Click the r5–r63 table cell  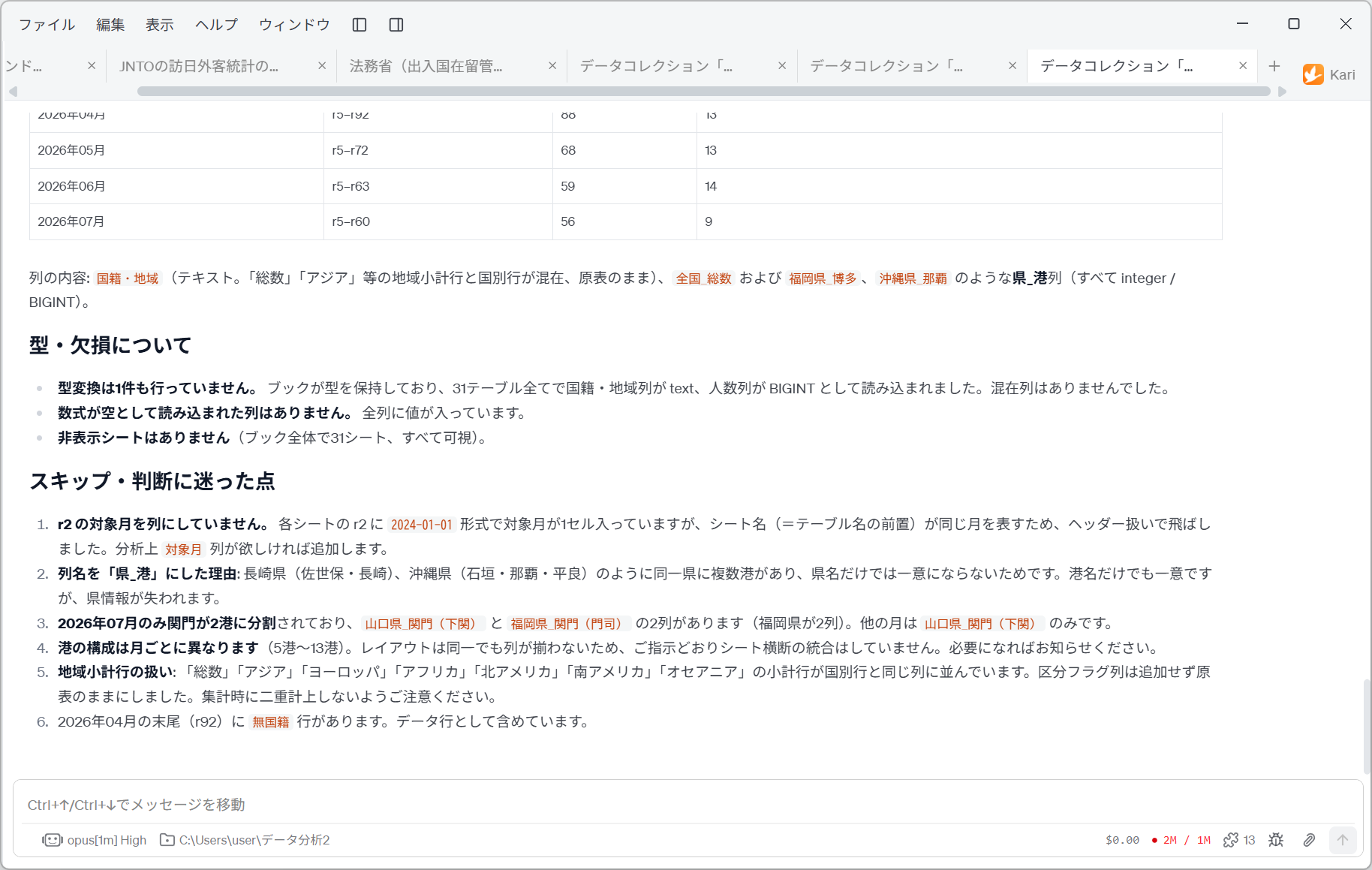click(x=438, y=186)
